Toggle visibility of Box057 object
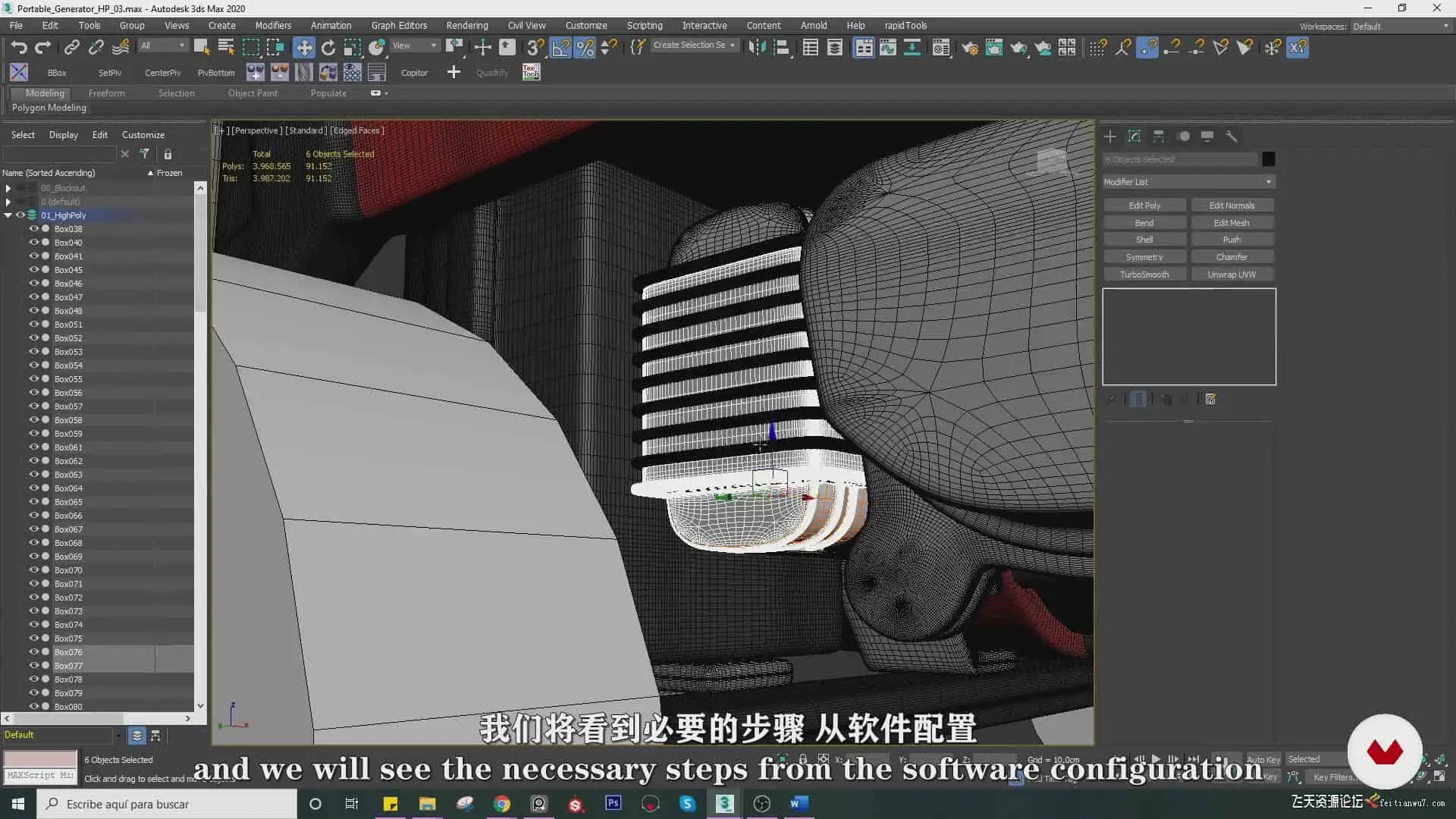This screenshot has height=819, width=1456. coord(33,406)
